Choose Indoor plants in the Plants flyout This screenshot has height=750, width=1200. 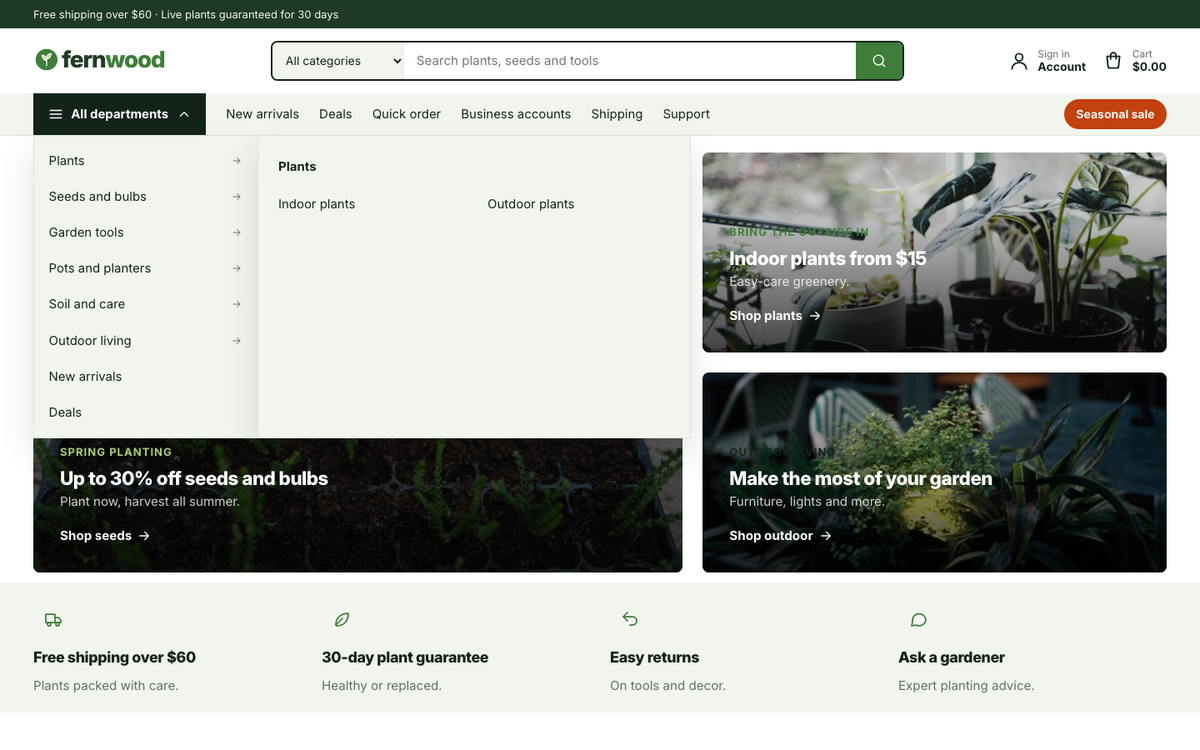[317, 204]
